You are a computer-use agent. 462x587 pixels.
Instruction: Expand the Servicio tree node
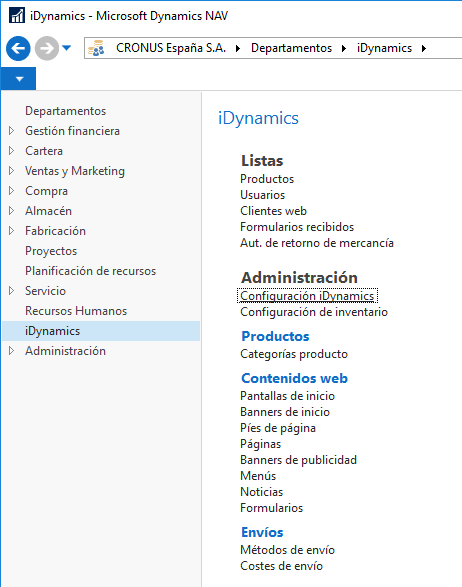coord(11,291)
